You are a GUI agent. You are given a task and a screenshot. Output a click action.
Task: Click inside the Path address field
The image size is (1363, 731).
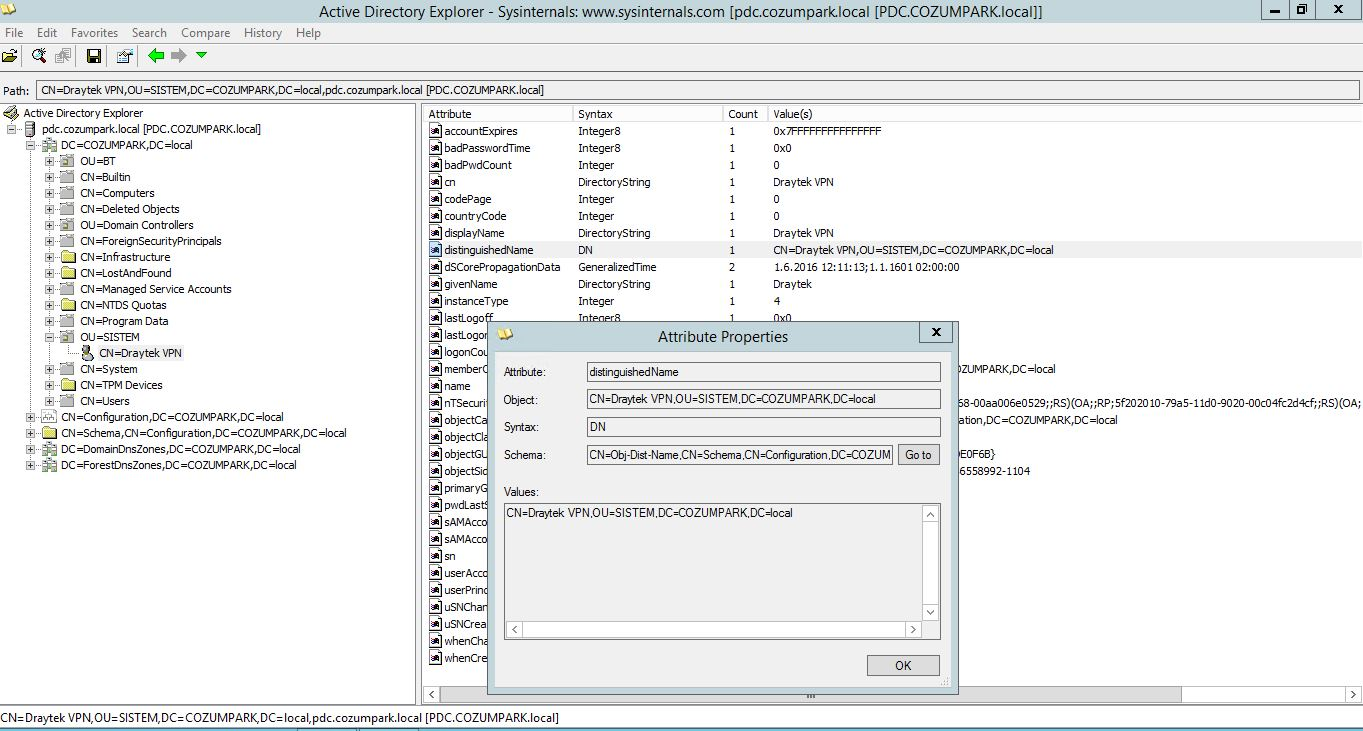coord(697,90)
